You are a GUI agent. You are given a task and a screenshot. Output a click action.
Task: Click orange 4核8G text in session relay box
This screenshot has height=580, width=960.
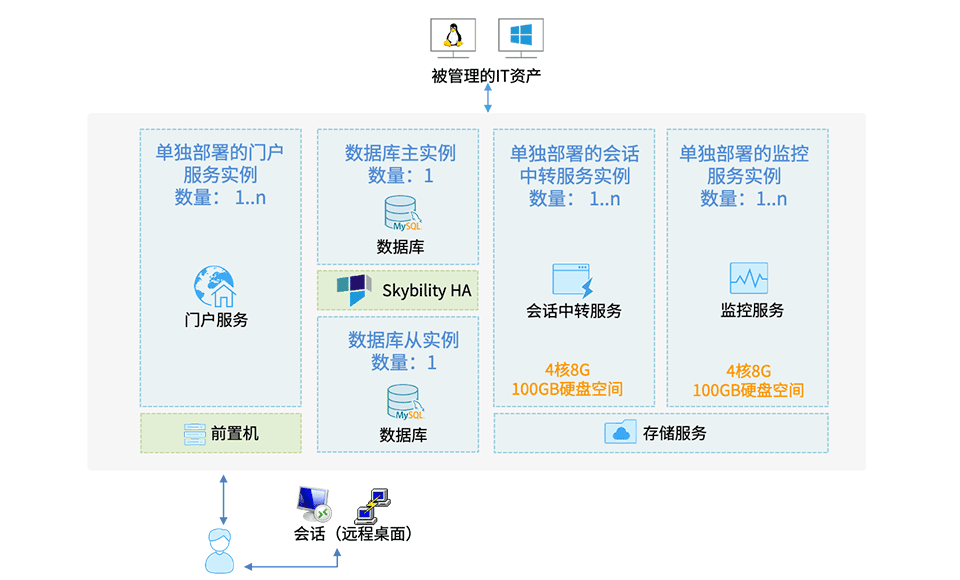[567, 370]
